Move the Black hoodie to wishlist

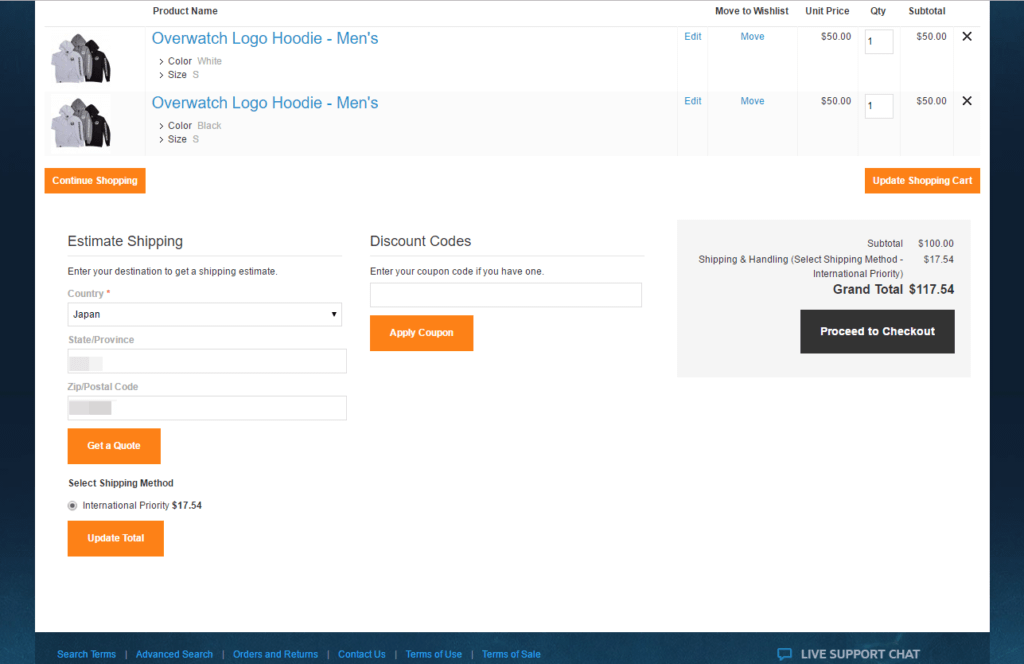tap(752, 101)
